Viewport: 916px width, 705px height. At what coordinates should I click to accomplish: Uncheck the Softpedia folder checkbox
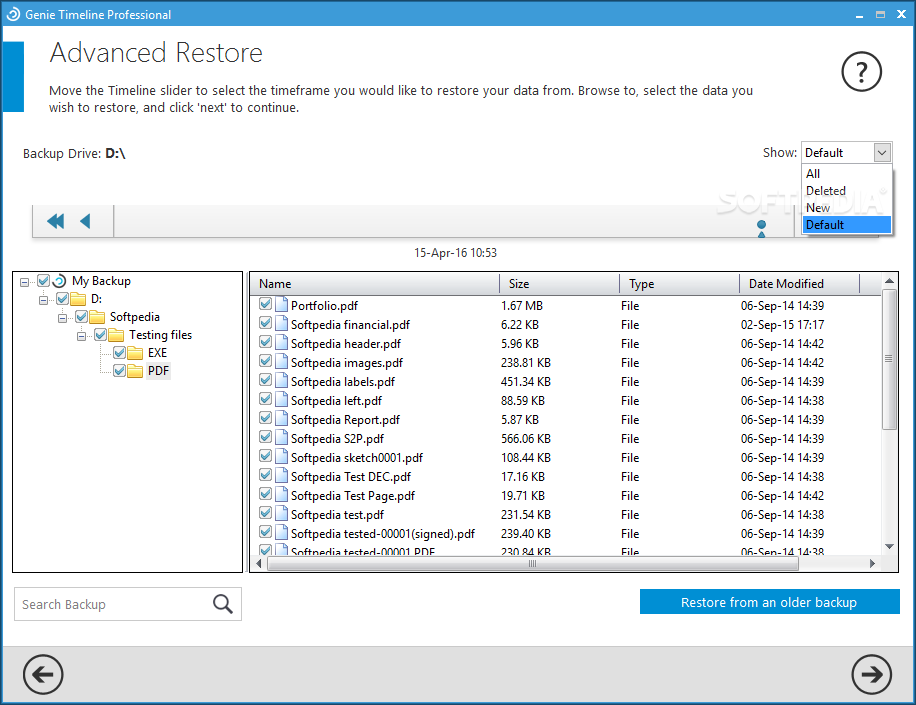point(81,317)
